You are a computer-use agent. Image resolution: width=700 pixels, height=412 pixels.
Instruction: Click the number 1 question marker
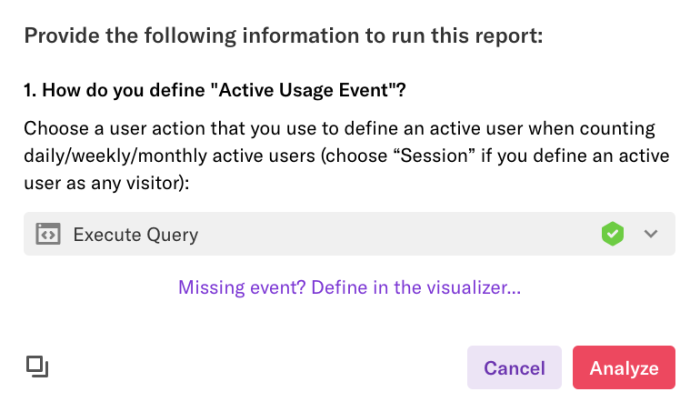click(x=29, y=90)
